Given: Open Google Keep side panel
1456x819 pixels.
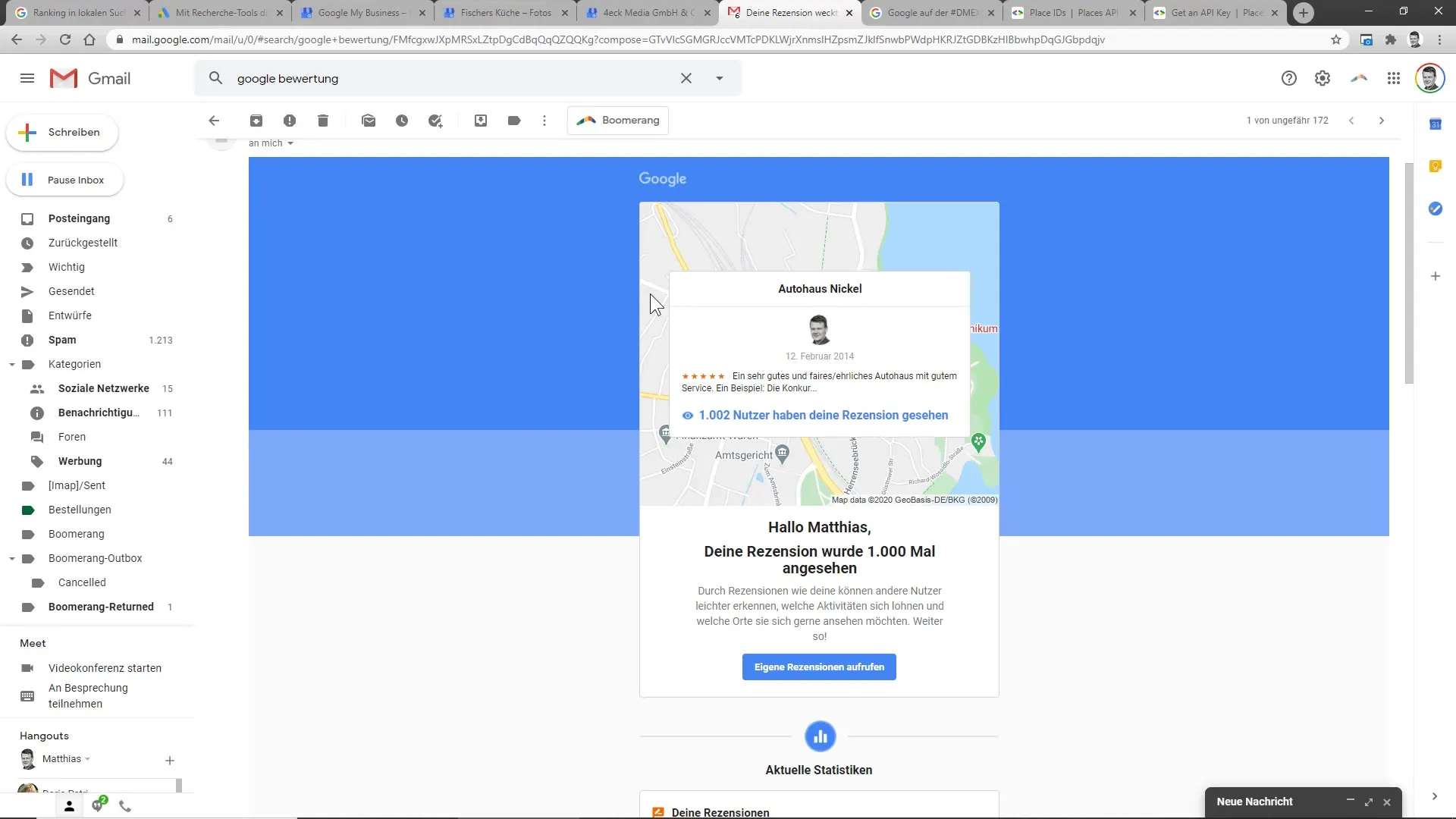Looking at the screenshot, I should (x=1436, y=166).
